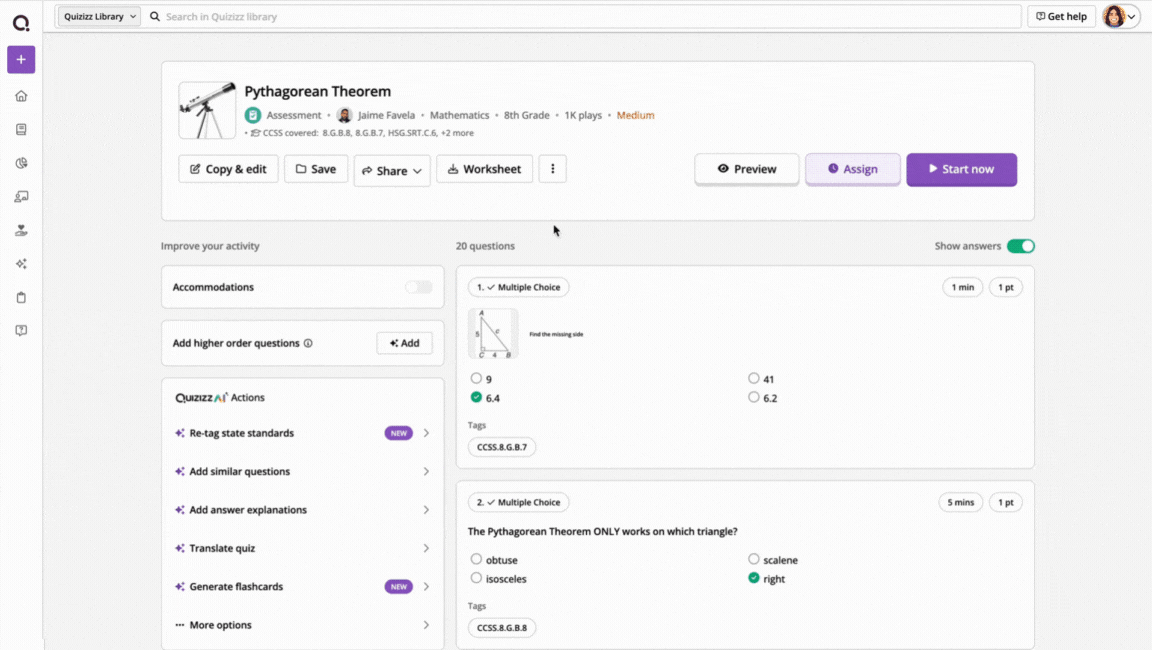The width and height of the screenshot is (1152, 650).
Task: Click Jaime Favela's author avatar
Action: (345, 115)
